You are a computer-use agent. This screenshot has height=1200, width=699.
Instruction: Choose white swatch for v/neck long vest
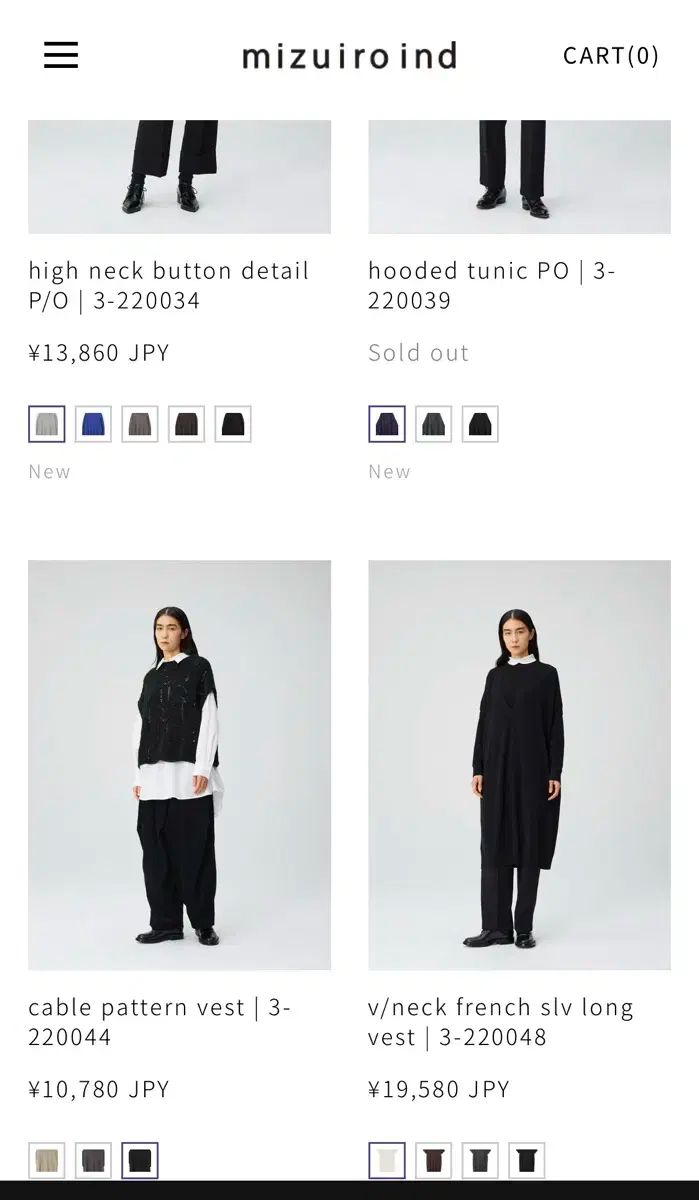[387, 1161]
